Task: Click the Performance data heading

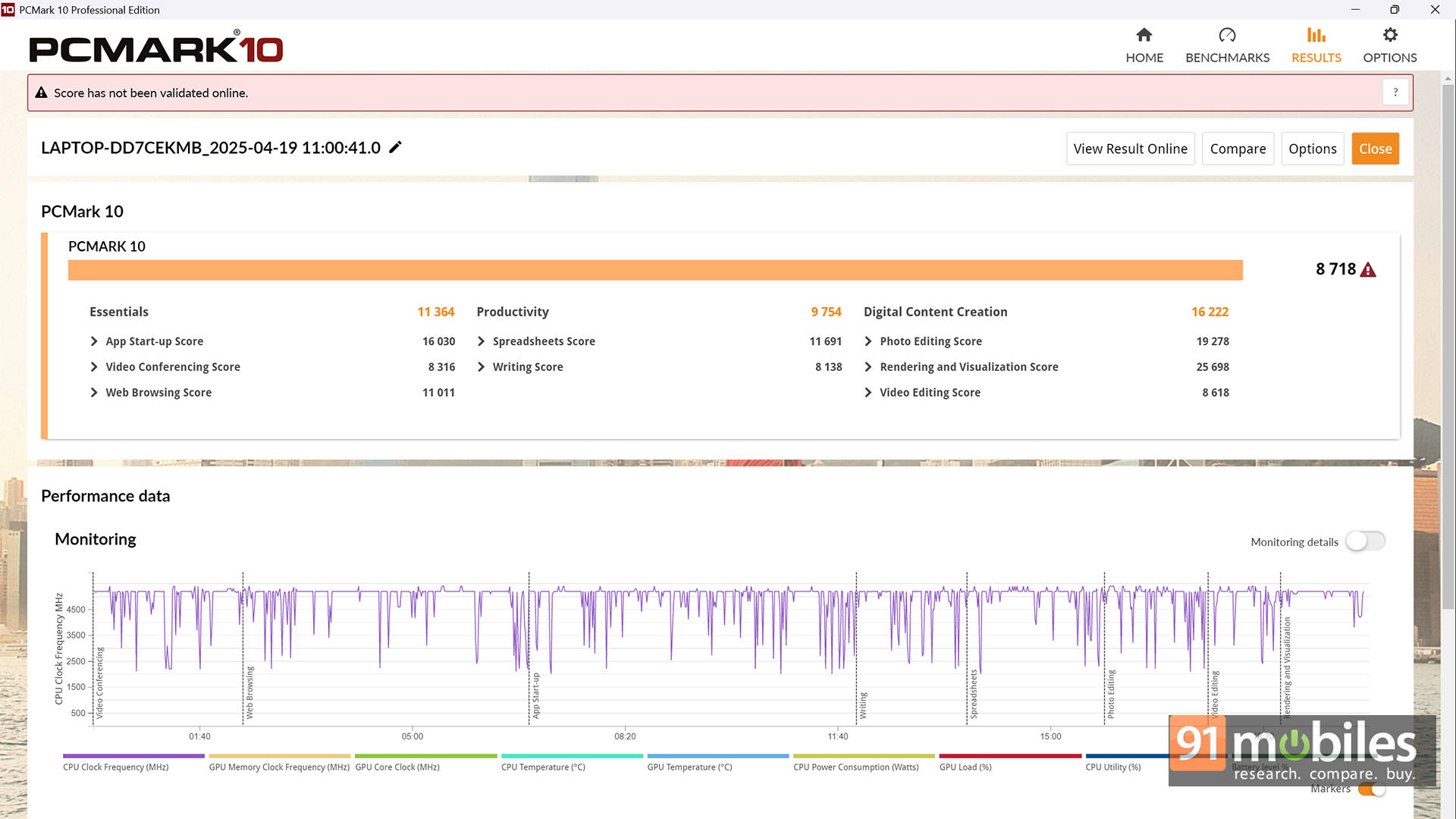Action: click(105, 496)
